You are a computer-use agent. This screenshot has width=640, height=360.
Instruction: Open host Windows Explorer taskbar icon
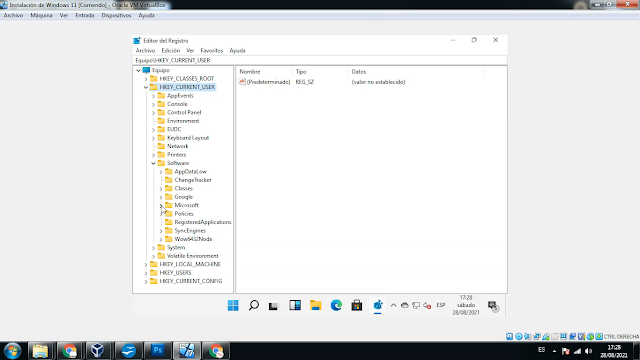click(x=40, y=351)
